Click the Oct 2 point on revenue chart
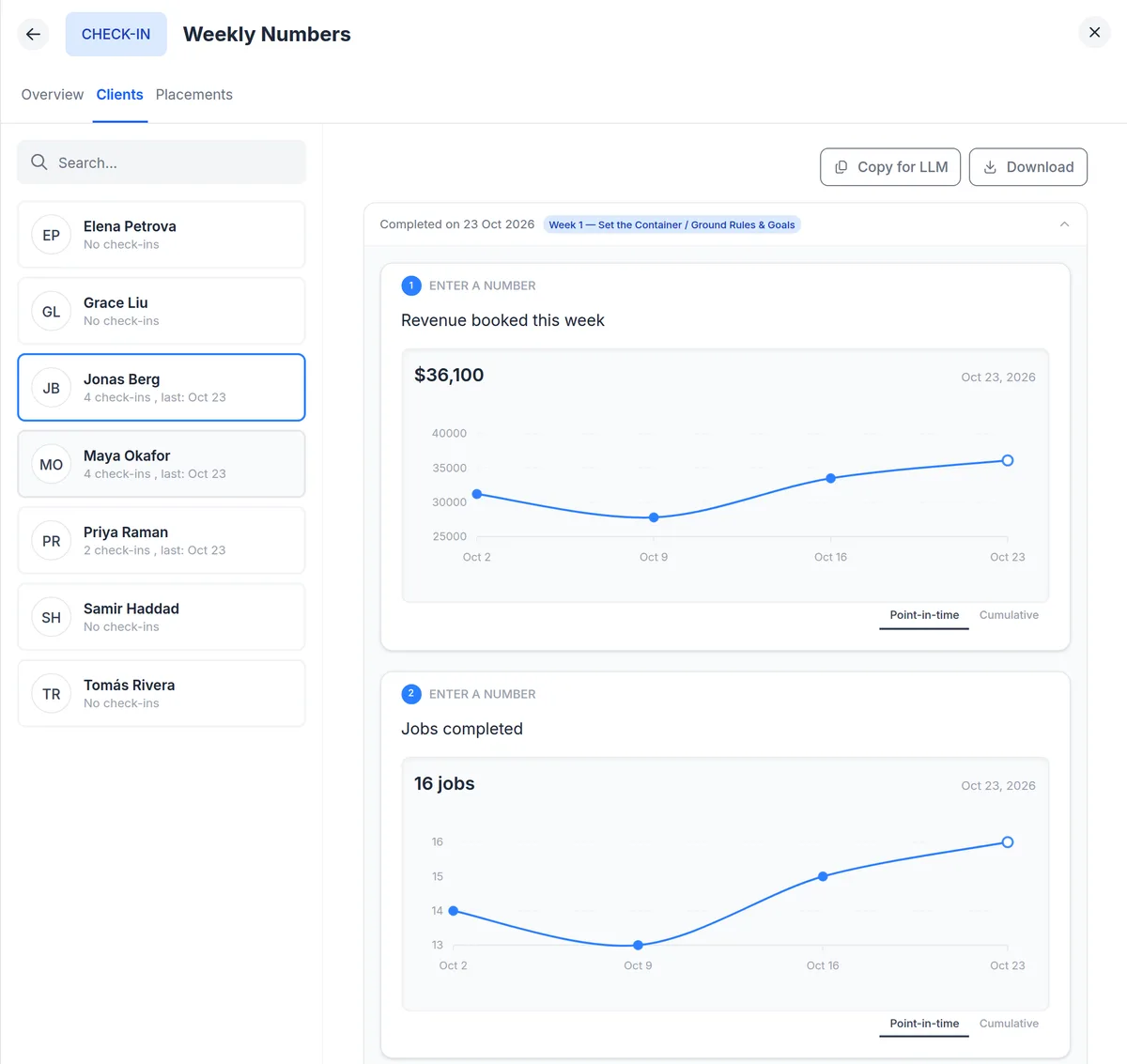This screenshot has width=1127, height=1064. 477,494
